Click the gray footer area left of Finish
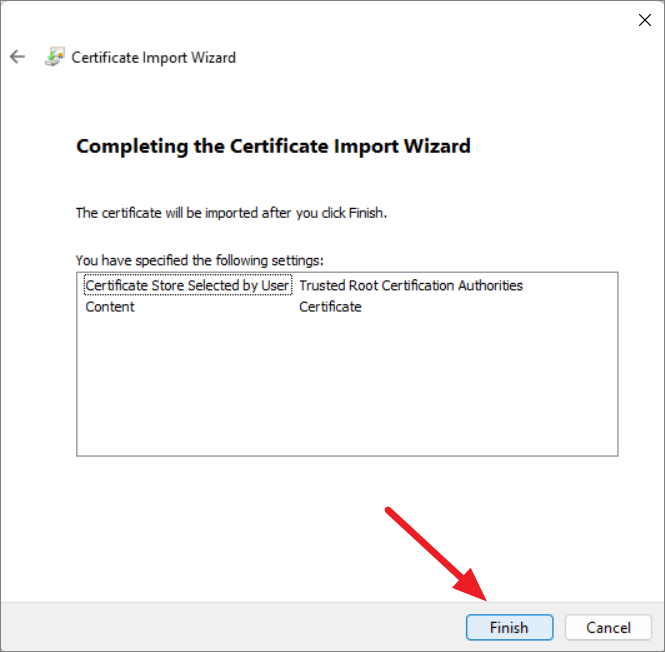This screenshot has height=652, width=665. click(x=230, y=627)
